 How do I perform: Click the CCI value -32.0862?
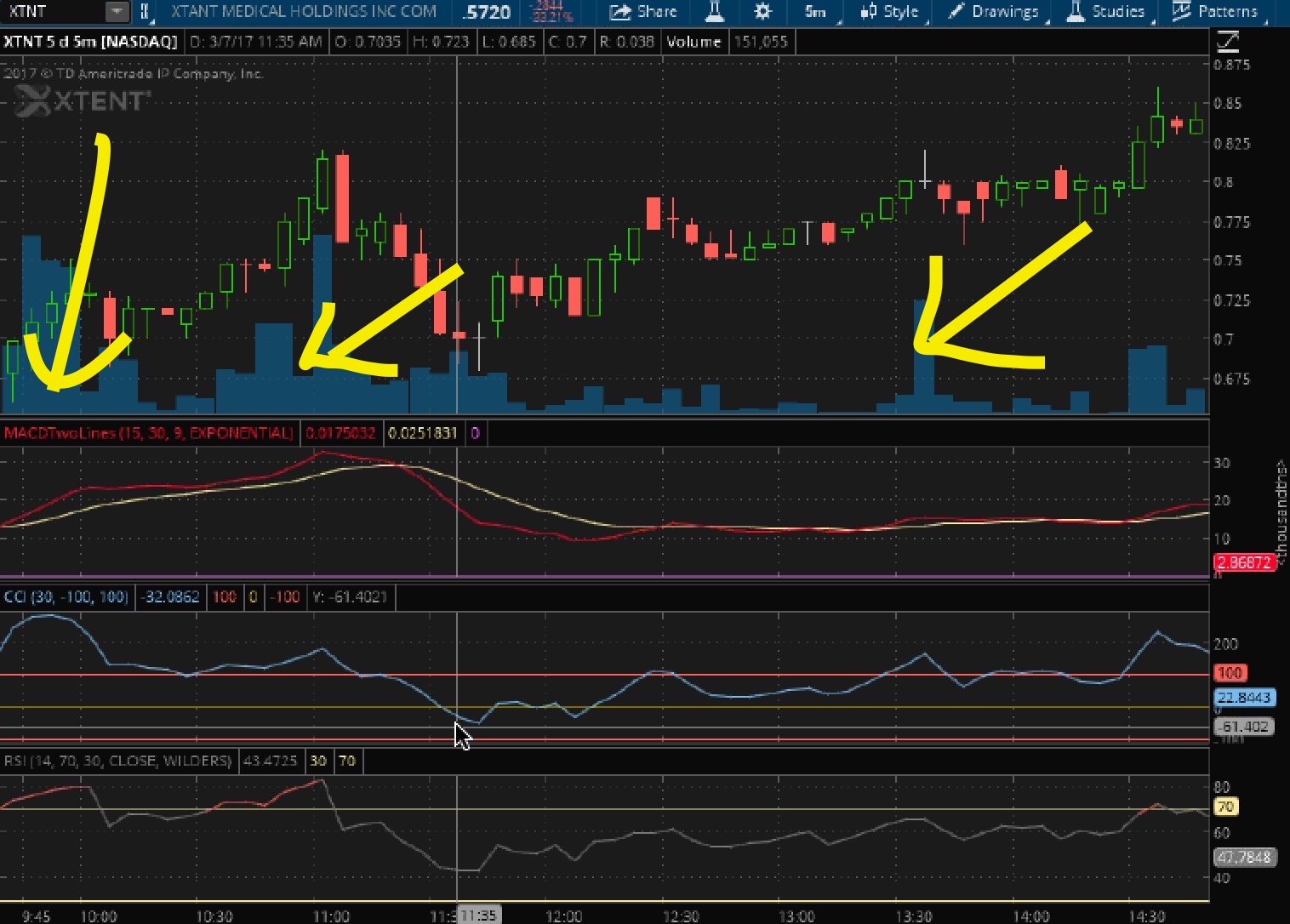pos(171,597)
